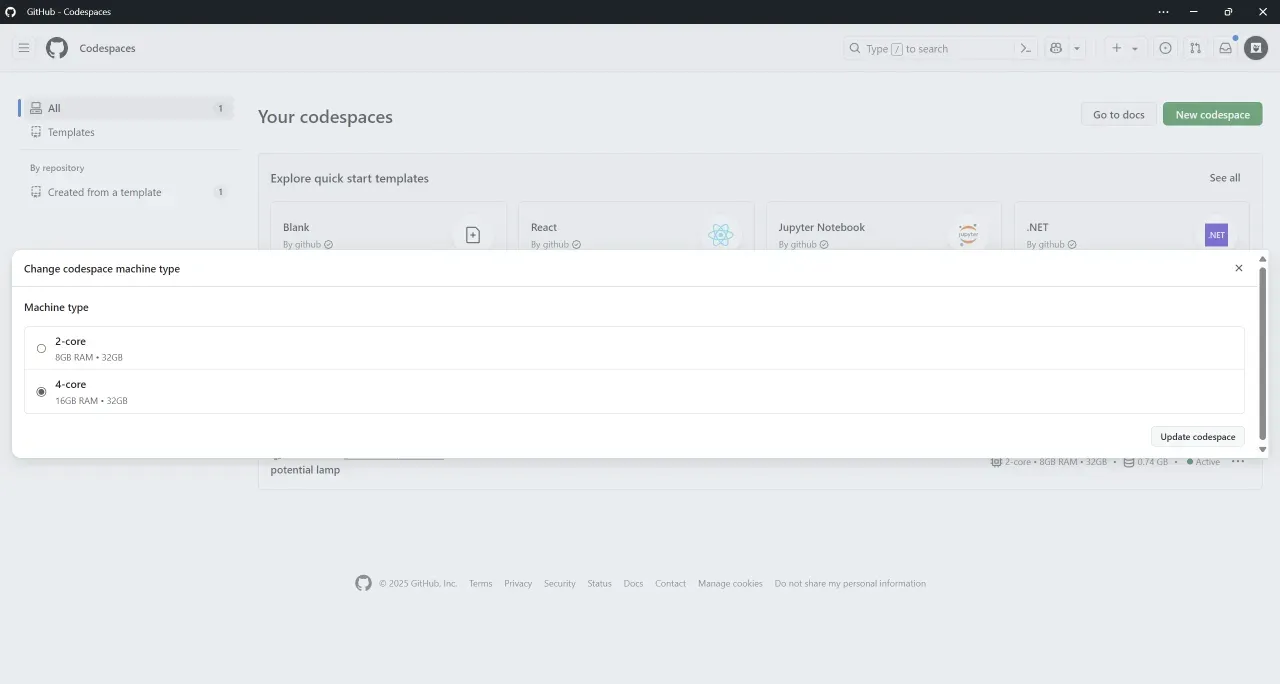Open Copilot chat icon
Viewport: 1280px width, 684px height.
click(x=1055, y=48)
